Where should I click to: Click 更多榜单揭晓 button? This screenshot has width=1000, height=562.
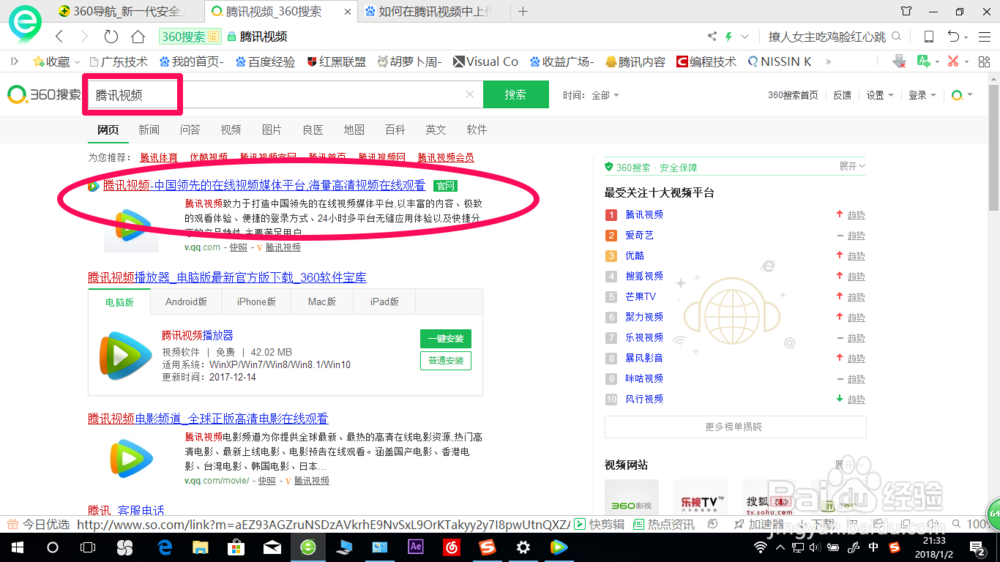[735, 427]
